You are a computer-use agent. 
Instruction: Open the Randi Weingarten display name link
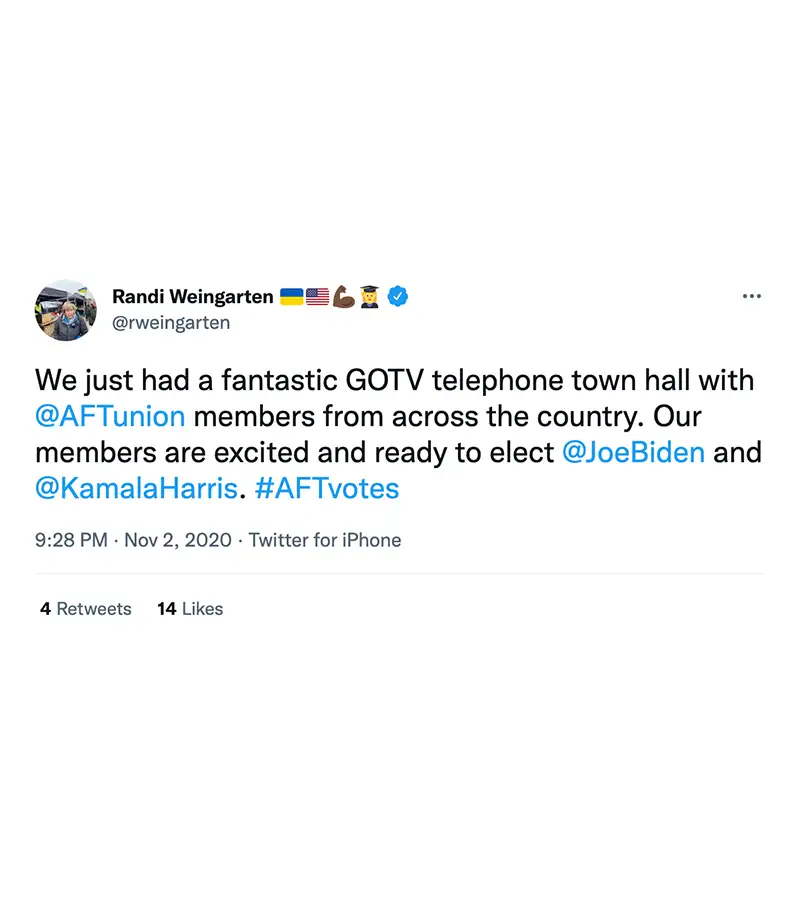(192, 296)
